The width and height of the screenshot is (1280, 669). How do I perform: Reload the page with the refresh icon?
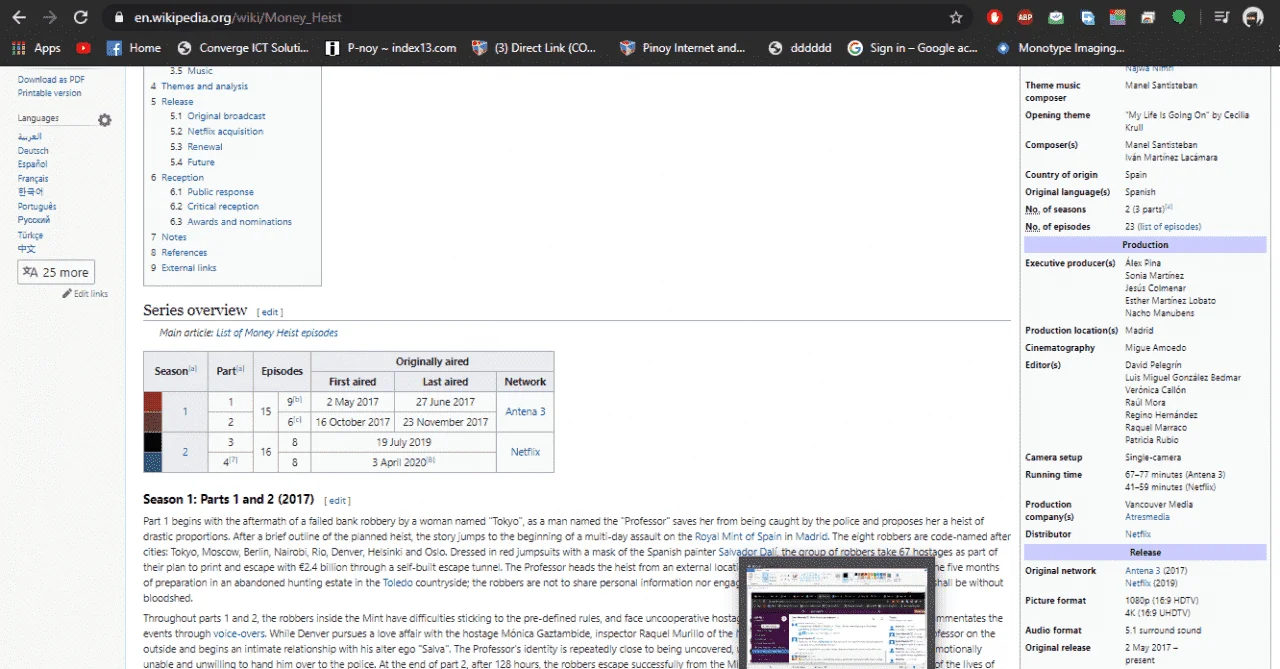coord(81,17)
